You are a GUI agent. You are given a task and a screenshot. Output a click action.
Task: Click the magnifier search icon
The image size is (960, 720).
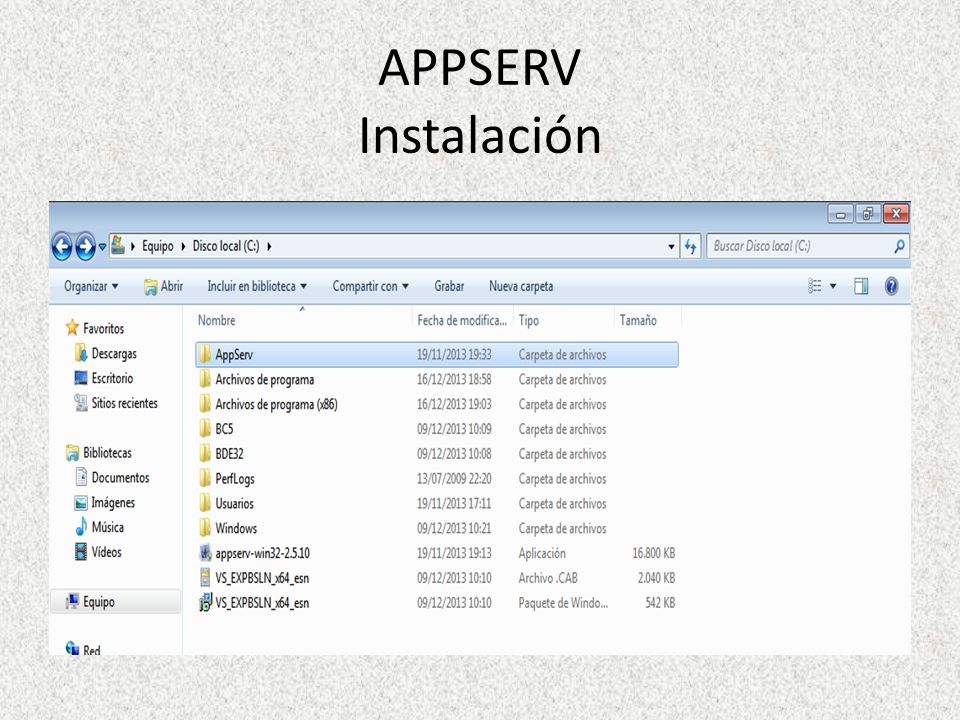pos(899,247)
